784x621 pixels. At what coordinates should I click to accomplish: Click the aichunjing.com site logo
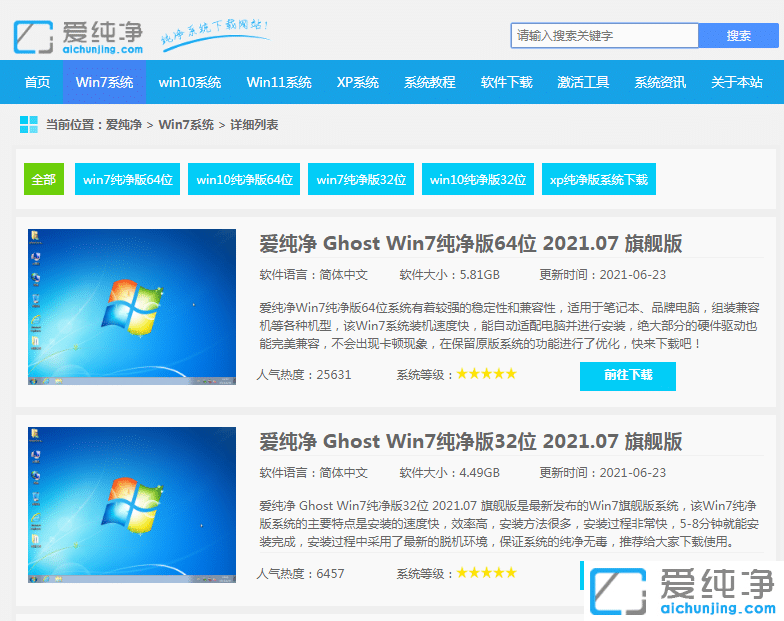coord(78,36)
